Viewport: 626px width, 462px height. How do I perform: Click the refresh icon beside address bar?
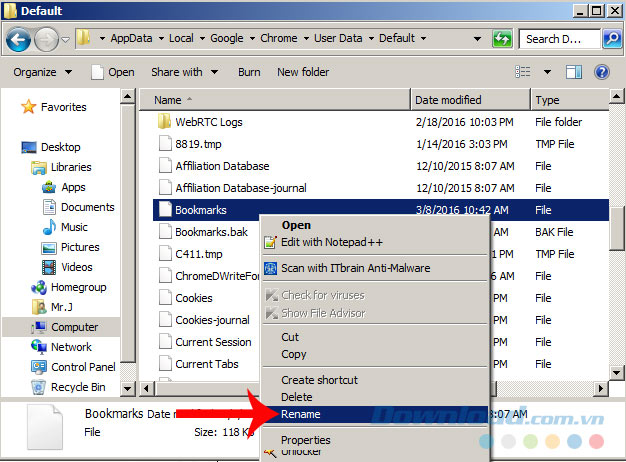[501, 39]
